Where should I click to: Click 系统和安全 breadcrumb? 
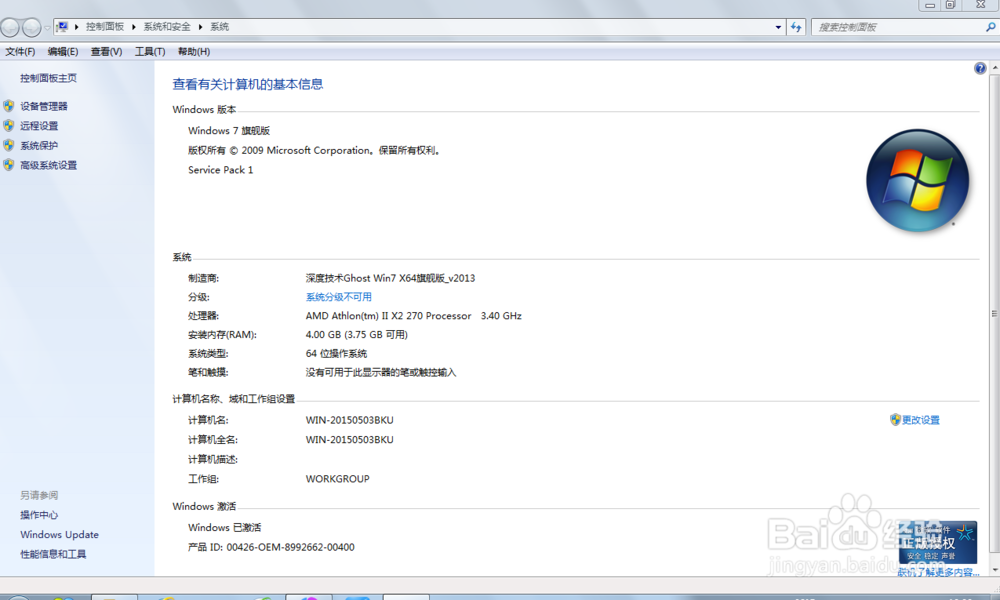(167, 27)
